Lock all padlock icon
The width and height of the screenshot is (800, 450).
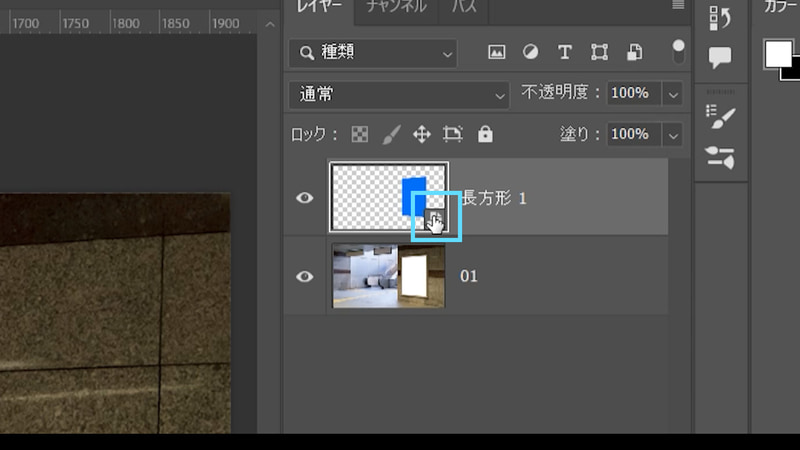pyautogui.click(x=485, y=134)
